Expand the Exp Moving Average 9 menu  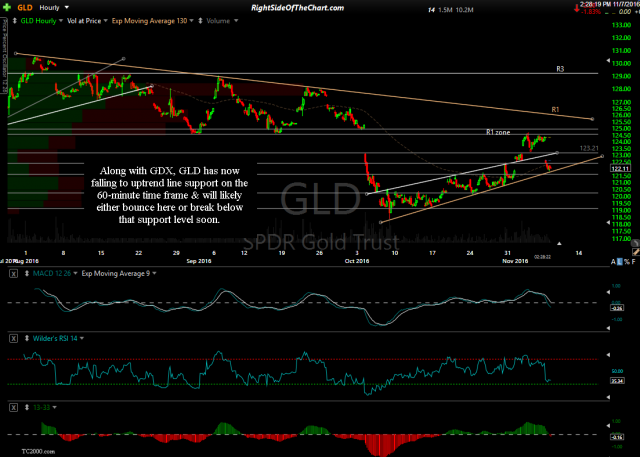coord(154,274)
